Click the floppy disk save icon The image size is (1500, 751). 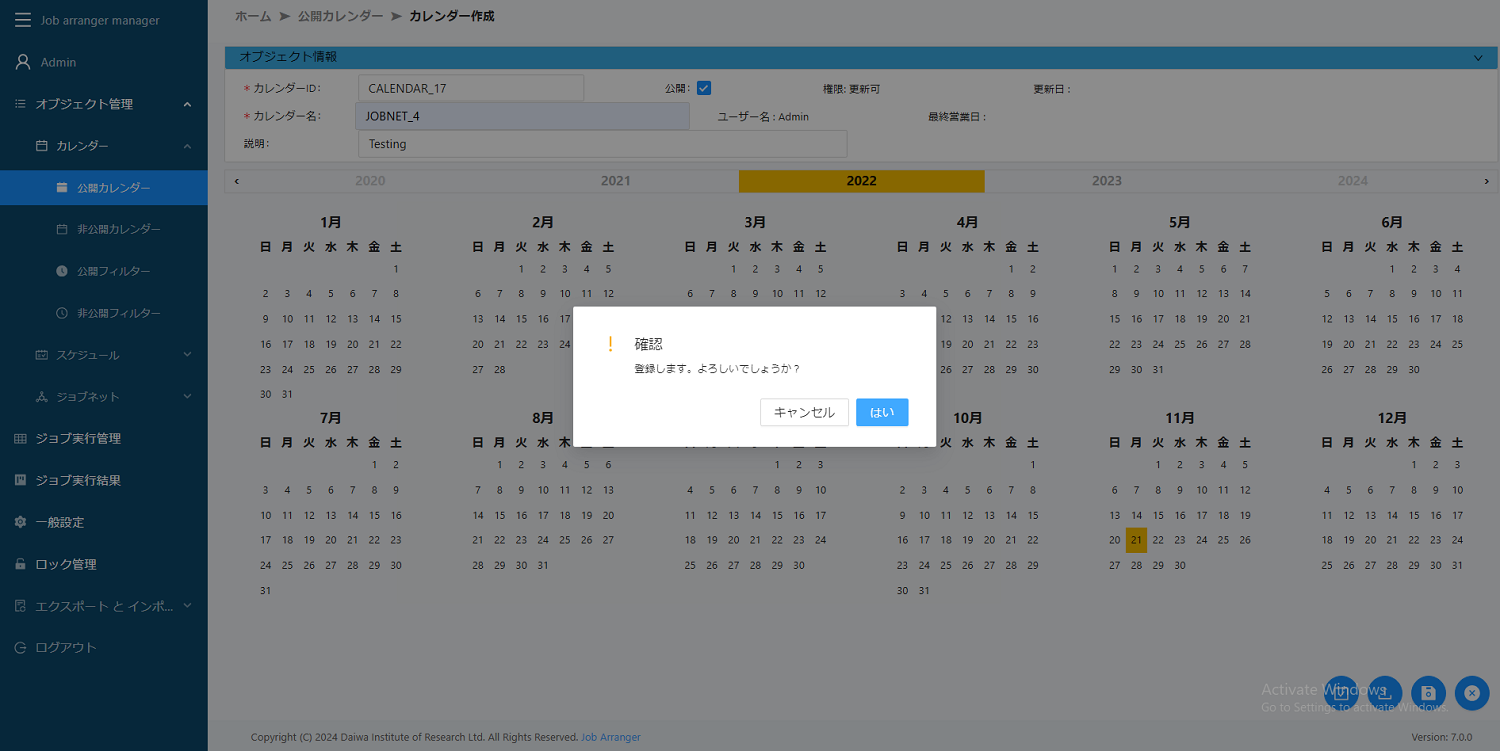(x=1428, y=693)
